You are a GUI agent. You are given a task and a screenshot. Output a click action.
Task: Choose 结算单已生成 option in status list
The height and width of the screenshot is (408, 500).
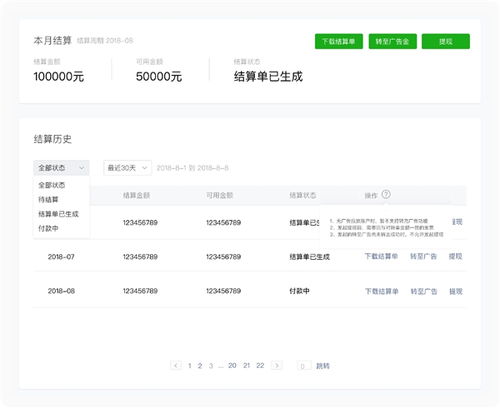click(x=58, y=214)
